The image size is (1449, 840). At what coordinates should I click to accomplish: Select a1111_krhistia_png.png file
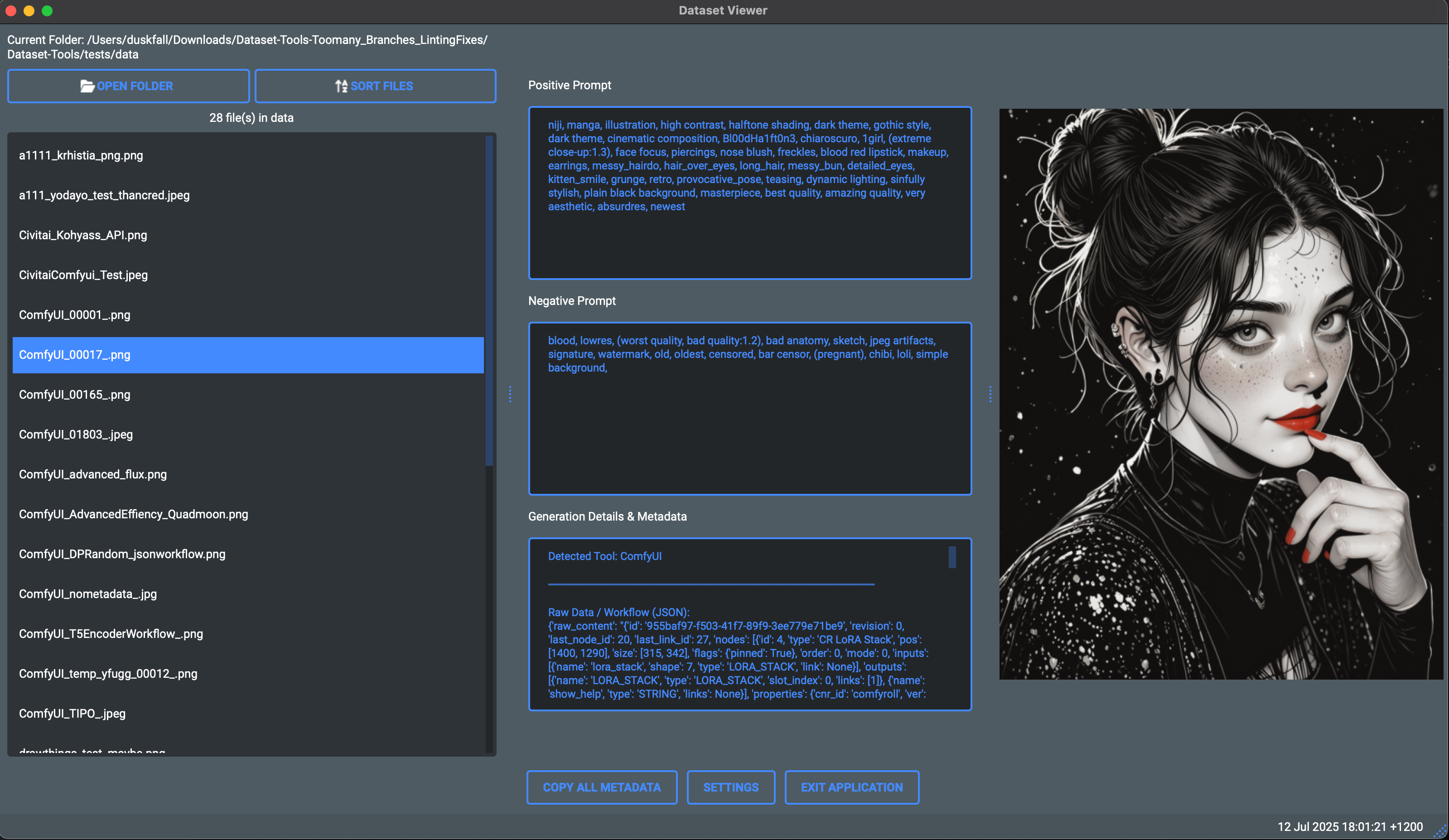coord(81,155)
